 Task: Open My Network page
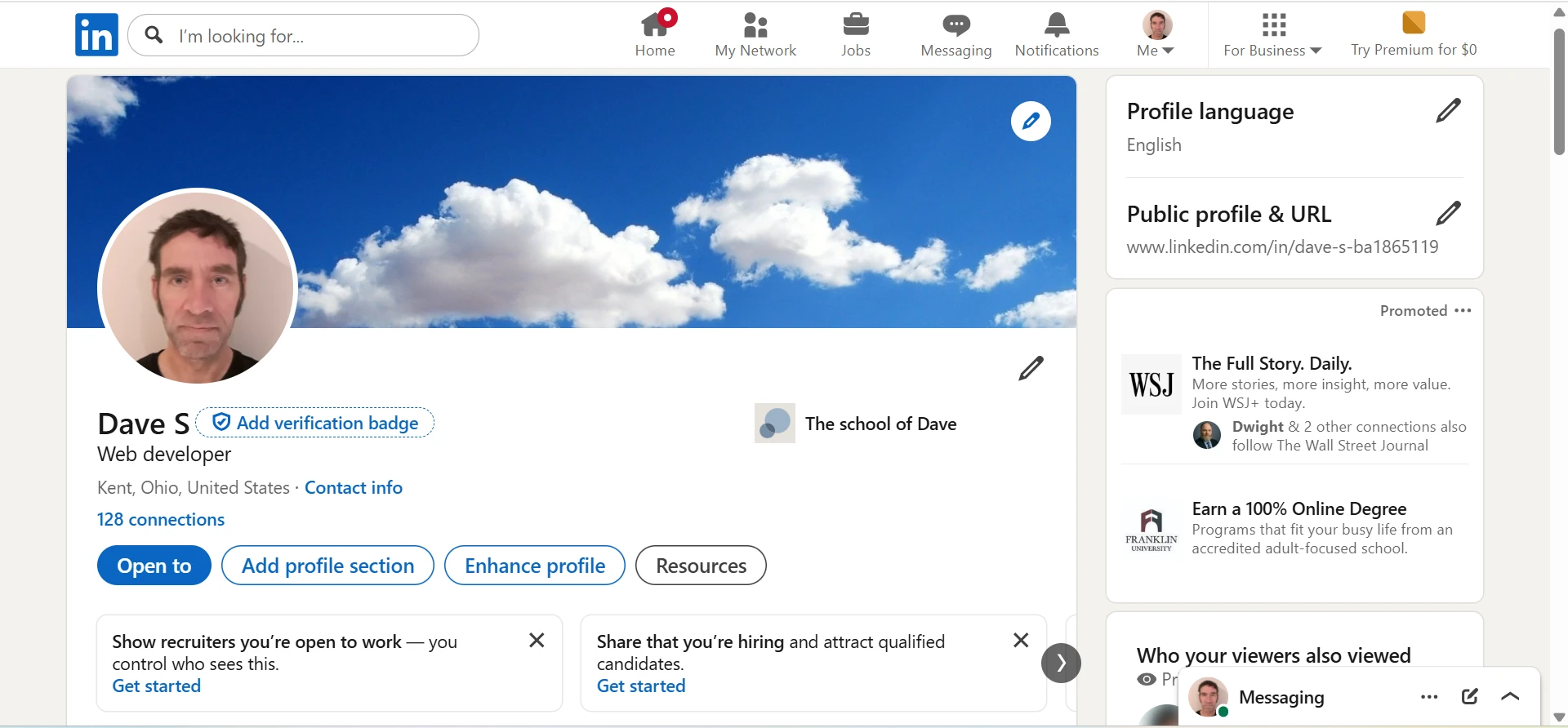755,34
